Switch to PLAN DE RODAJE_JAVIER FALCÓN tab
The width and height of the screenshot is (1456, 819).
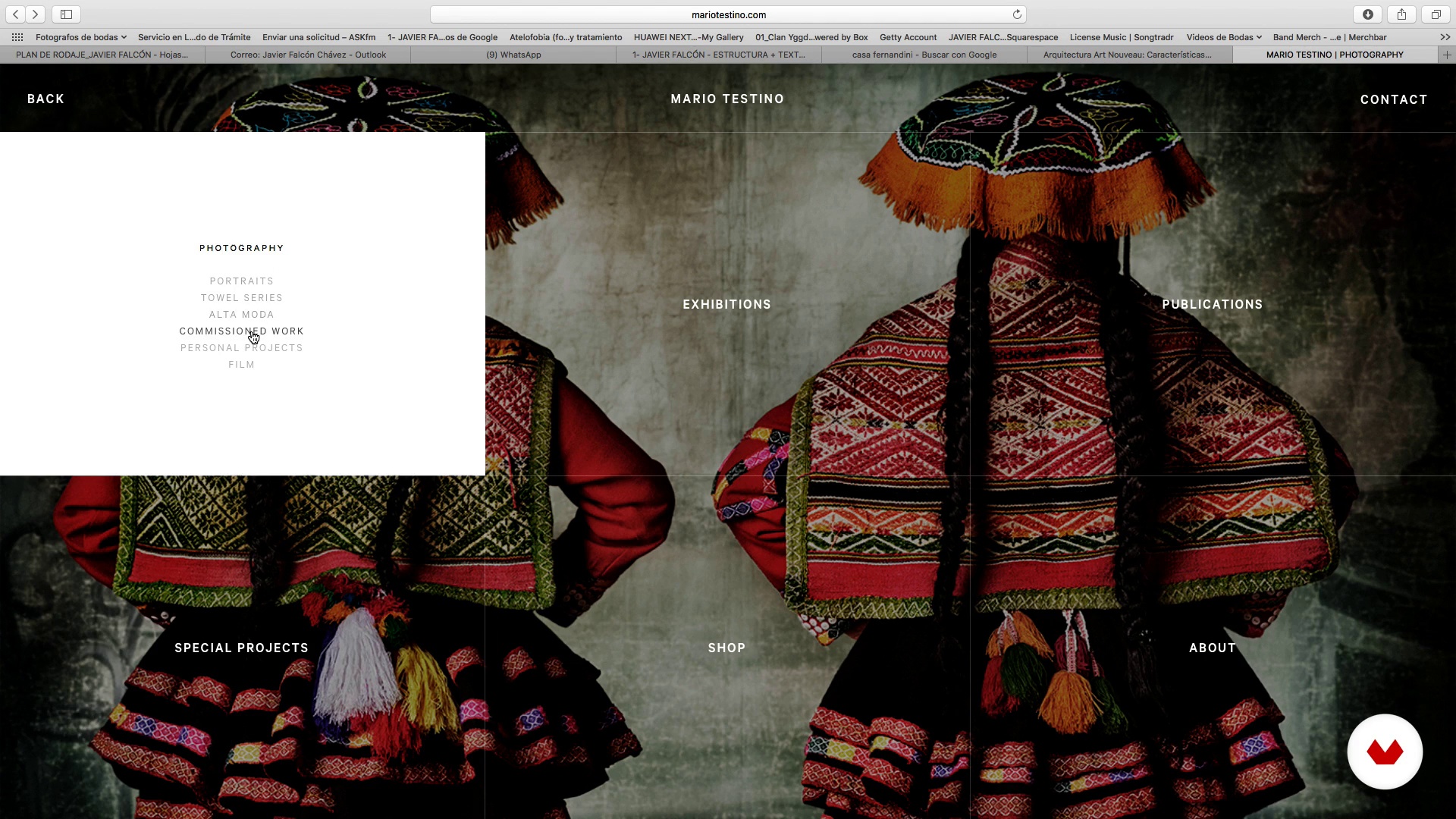click(x=102, y=55)
